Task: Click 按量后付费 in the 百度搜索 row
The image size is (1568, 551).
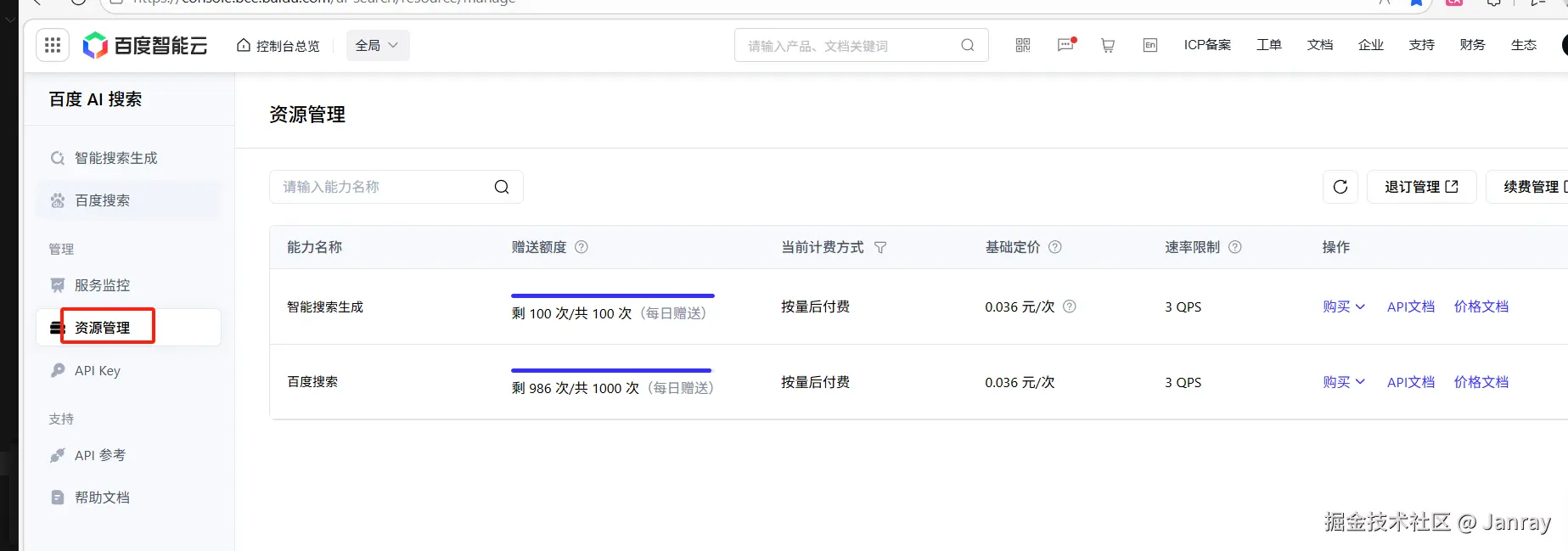Action: pyautogui.click(x=816, y=382)
